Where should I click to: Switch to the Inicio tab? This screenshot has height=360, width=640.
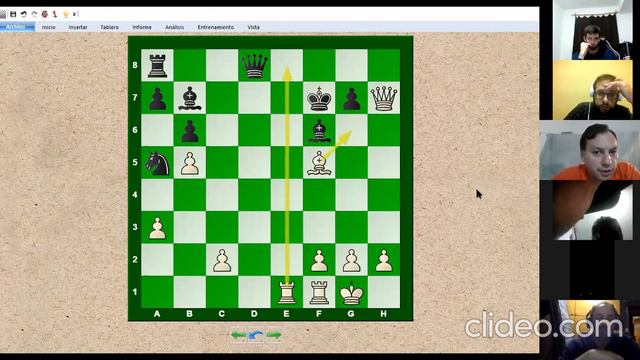click(49, 27)
